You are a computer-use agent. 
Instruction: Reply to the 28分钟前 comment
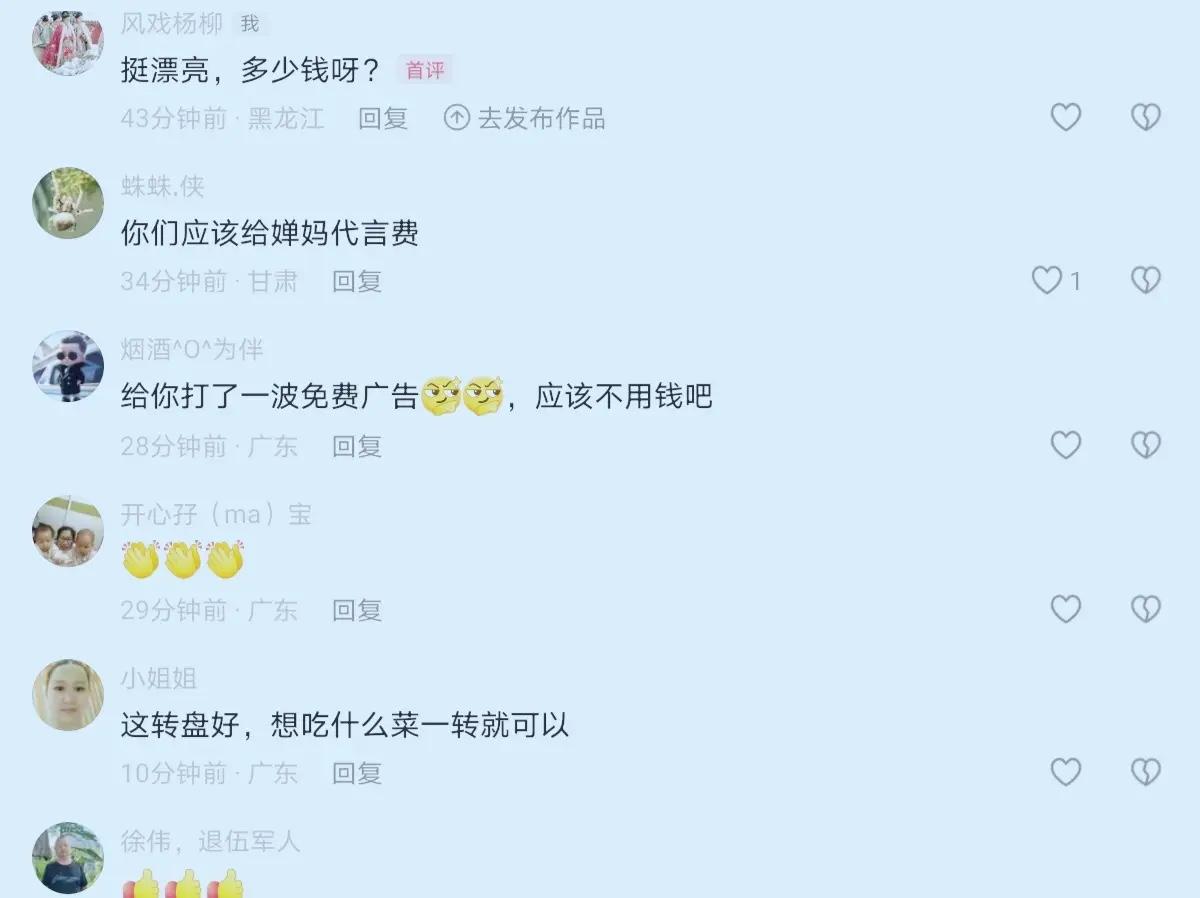tap(357, 446)
